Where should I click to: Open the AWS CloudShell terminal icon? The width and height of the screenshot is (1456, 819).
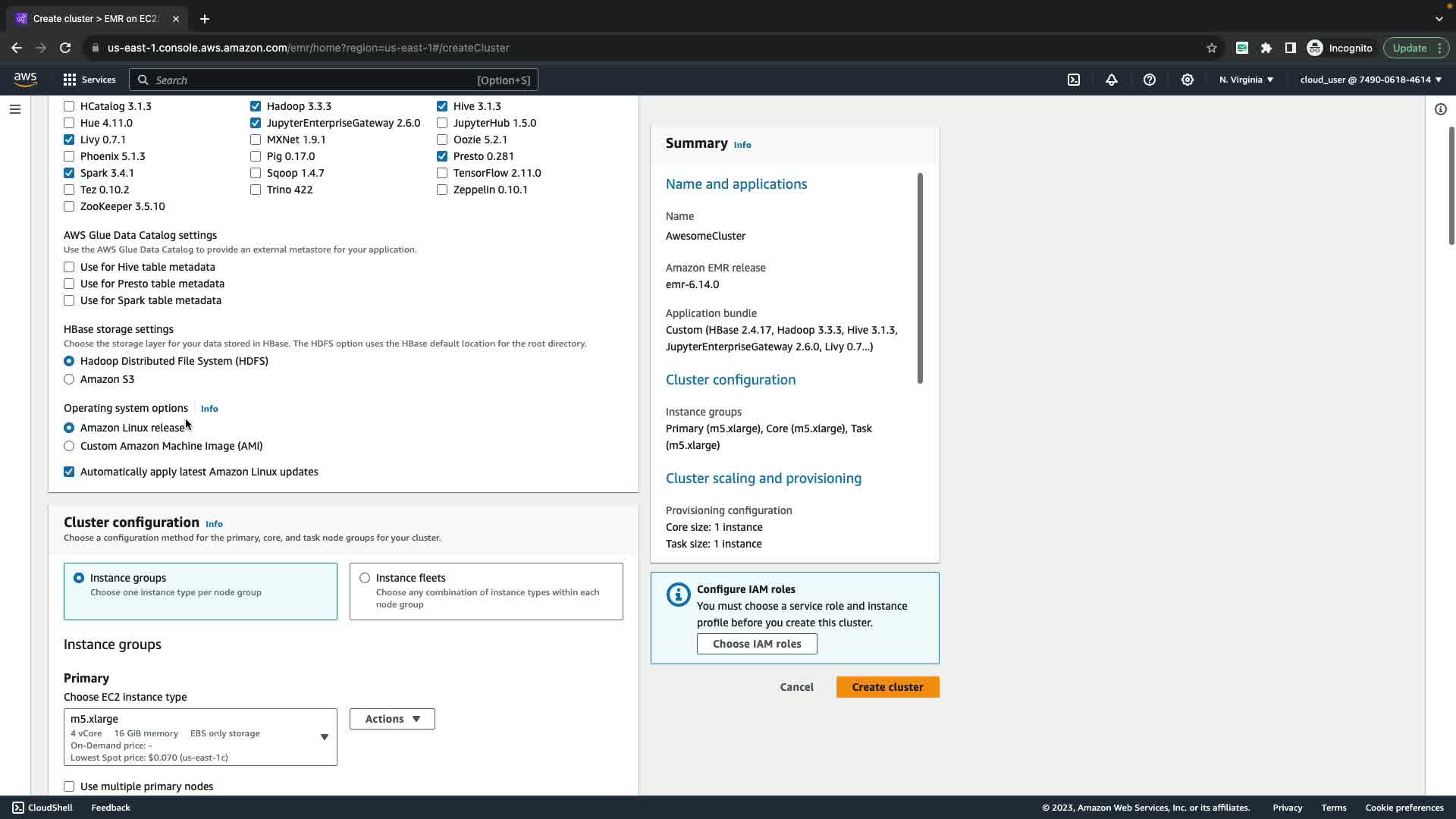tap(1074, 80)
